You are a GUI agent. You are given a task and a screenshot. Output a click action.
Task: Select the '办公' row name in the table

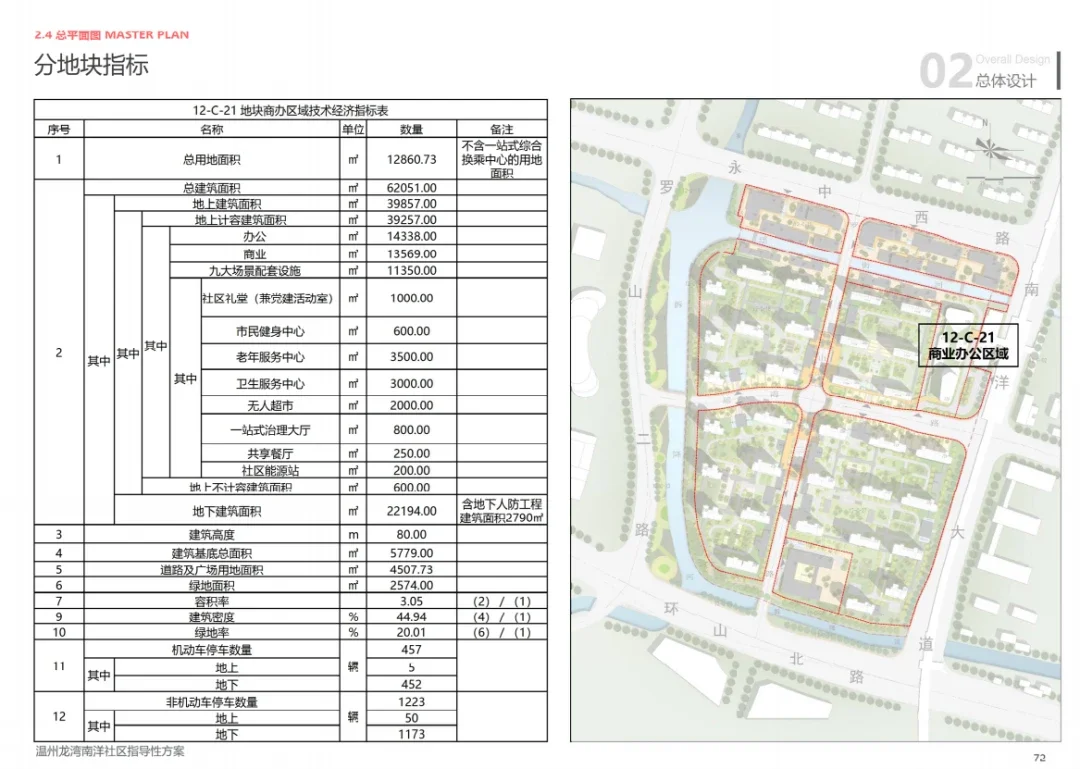click(x=254, y=236)
